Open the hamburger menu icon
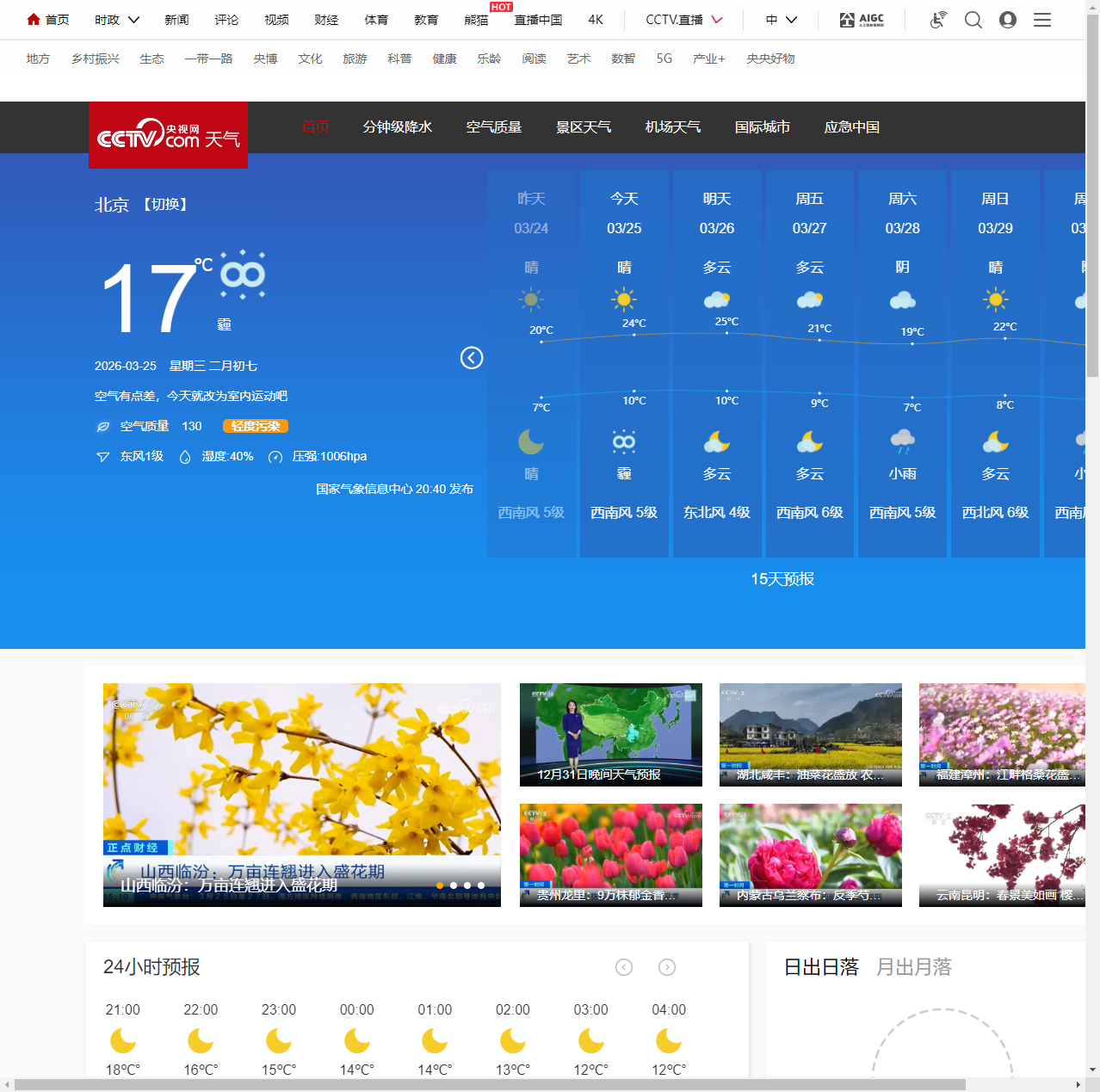Viewport: 1100px width, 1092px height. (x=1041, y=20)
